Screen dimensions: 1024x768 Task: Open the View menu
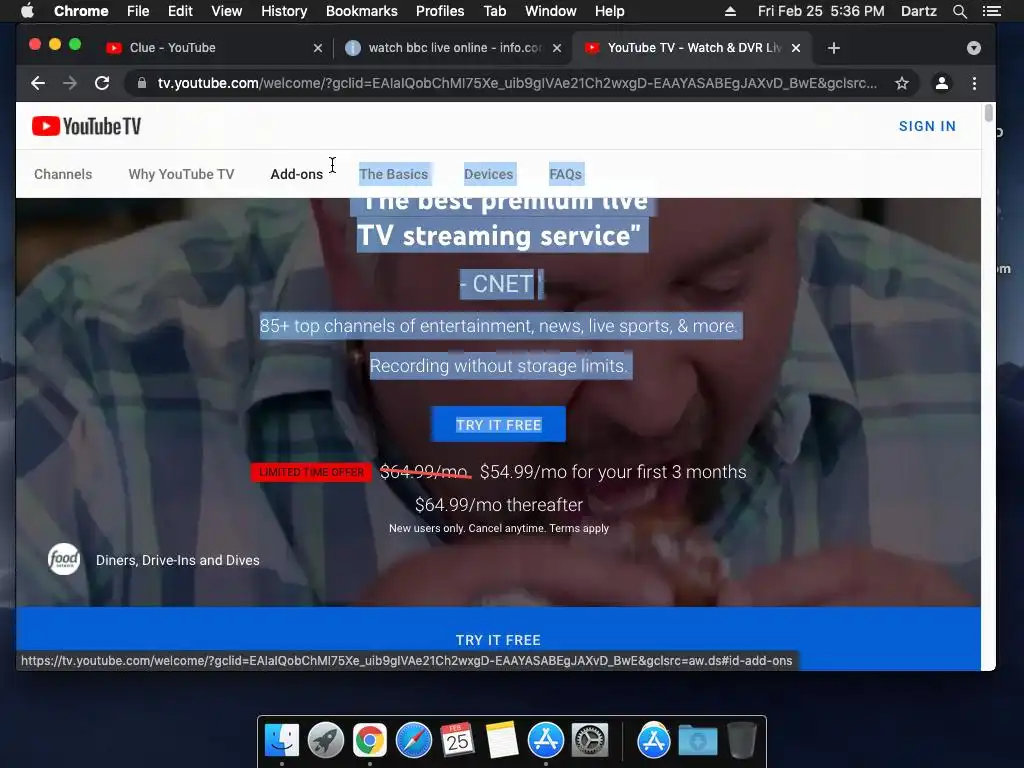(227, 11)
